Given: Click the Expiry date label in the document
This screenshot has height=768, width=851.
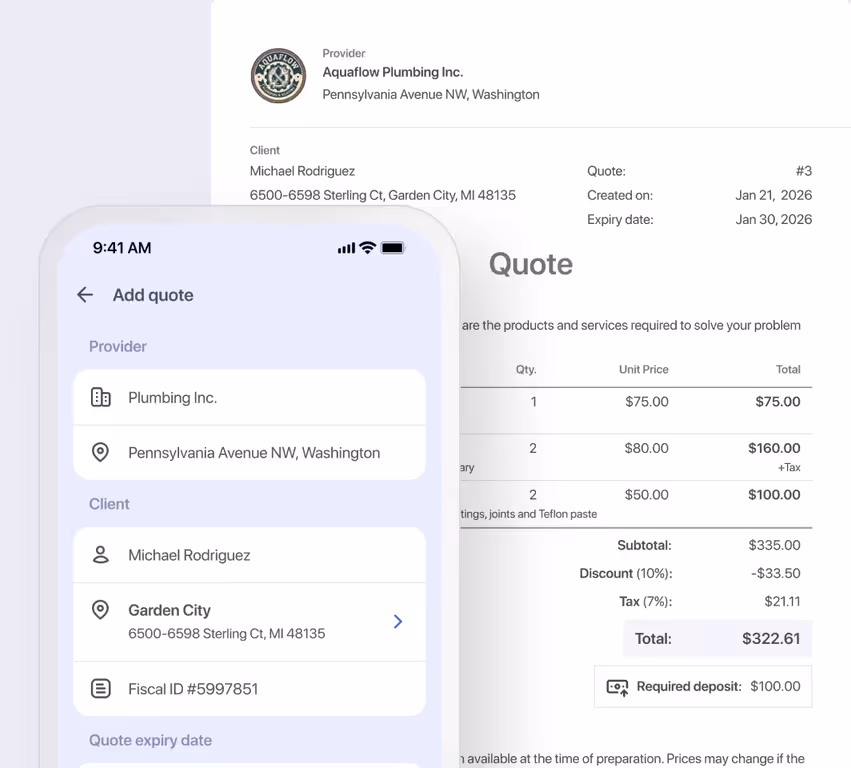Looking at the screenshot, I should coord(620,220).
